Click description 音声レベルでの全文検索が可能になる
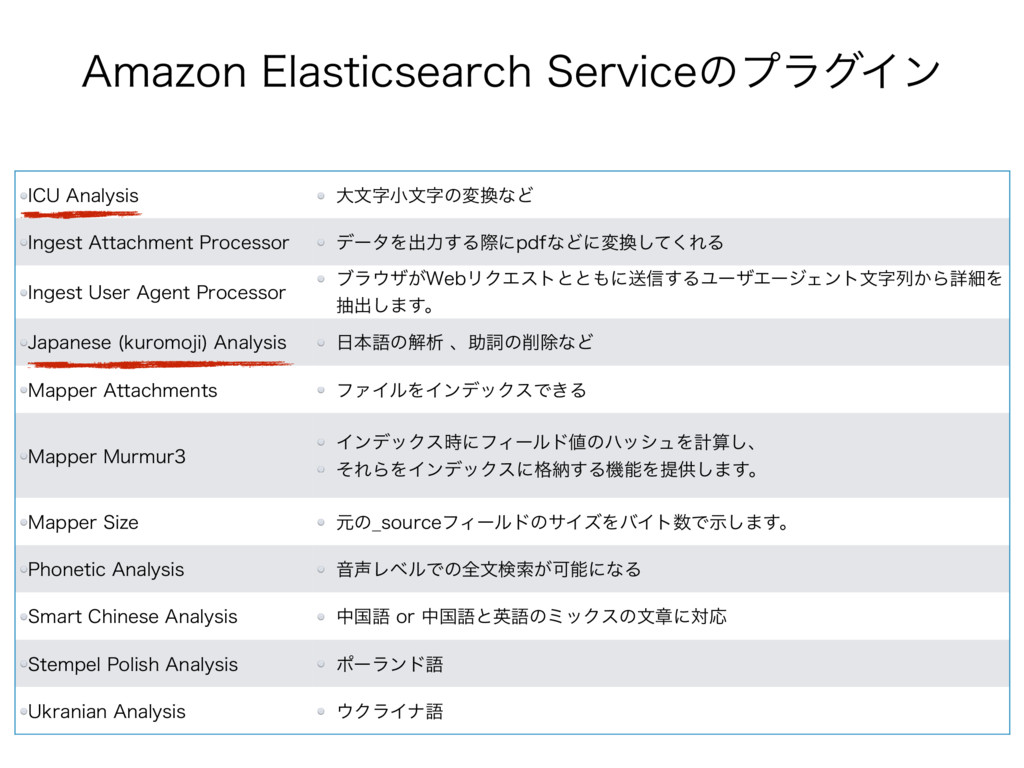Image resolution: width=1024 pixels, height=768 pixels. click(488, 569)
